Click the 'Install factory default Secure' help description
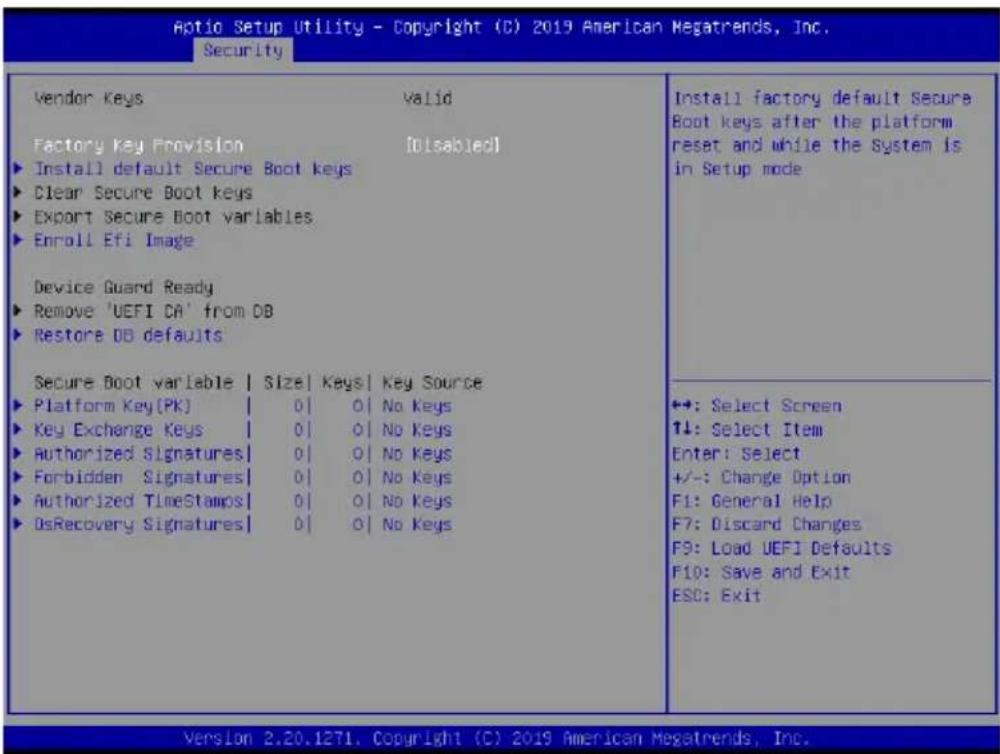The image size is (1000, 754). pyautogui.click(x=822, y=98)
